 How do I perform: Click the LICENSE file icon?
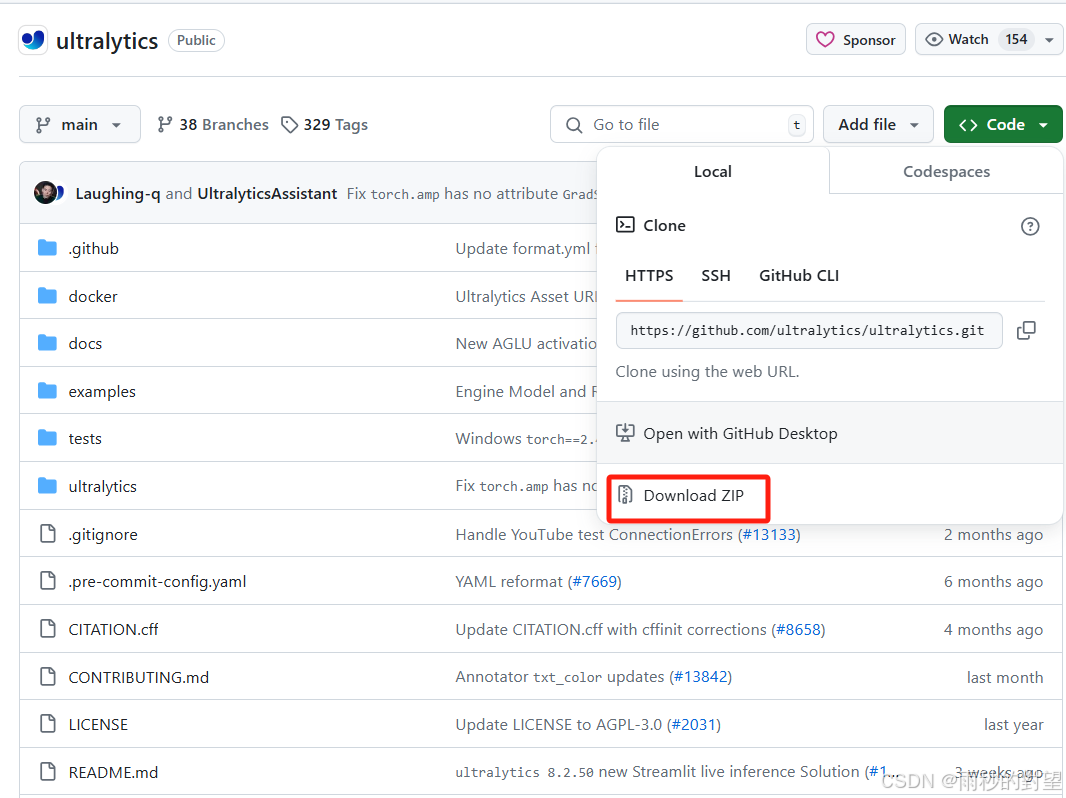48,724
